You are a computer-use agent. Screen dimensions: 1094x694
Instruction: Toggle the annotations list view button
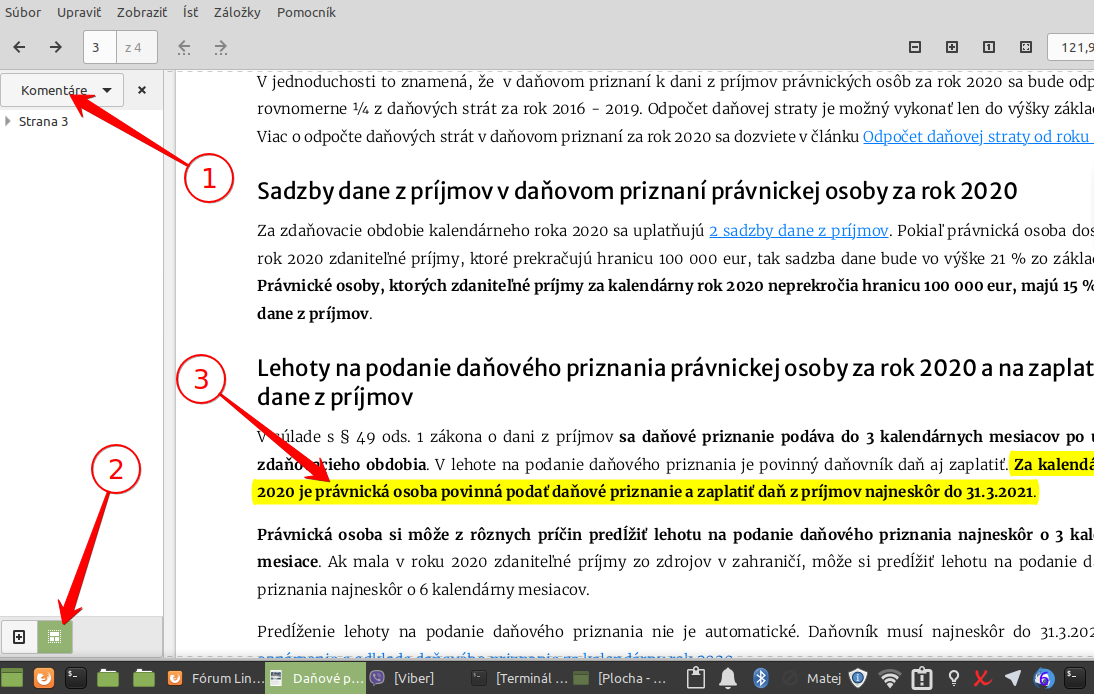55,636
